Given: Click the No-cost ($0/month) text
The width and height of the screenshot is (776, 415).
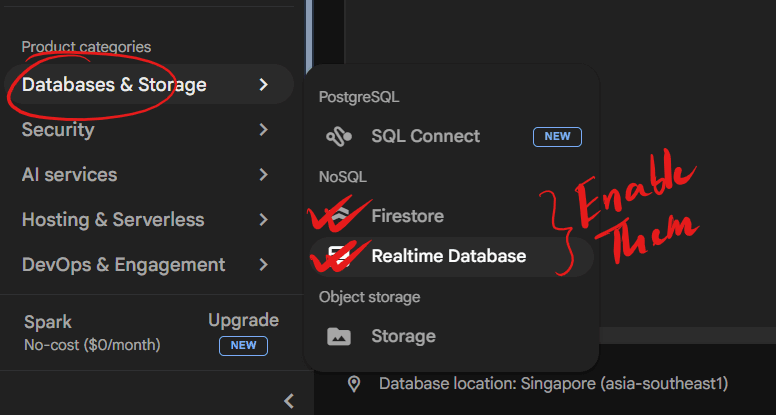Looking at the screenshot, I should [92, 345].
